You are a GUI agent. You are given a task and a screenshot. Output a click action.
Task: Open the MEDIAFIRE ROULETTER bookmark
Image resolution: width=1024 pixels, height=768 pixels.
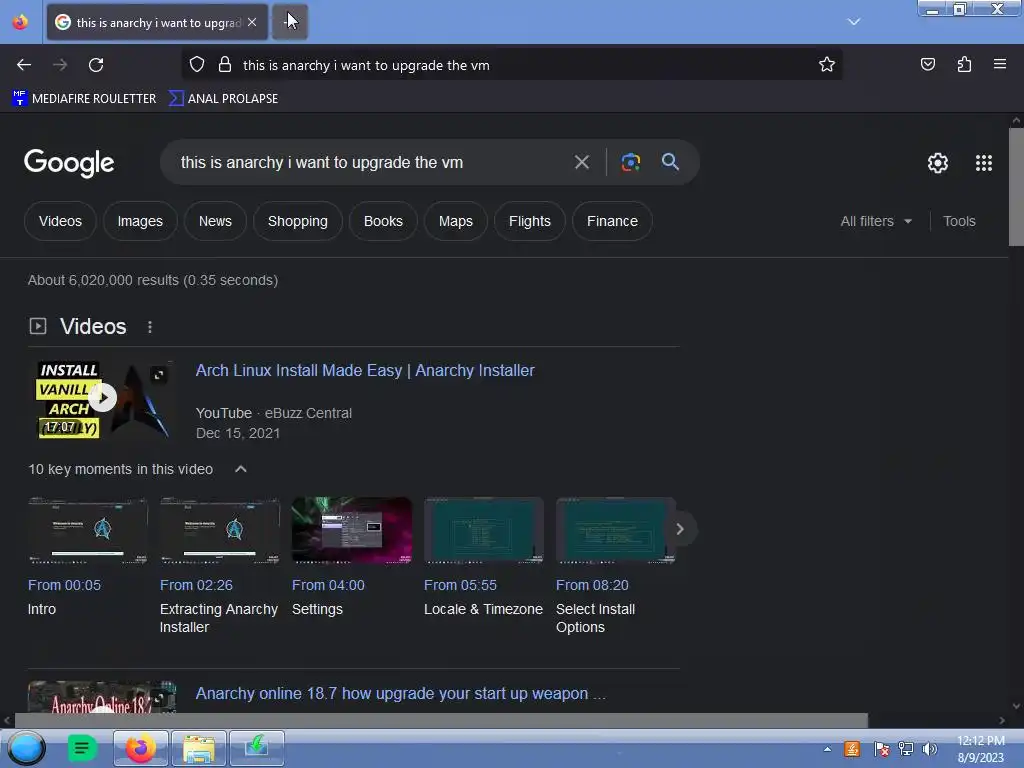click(84, 99)
